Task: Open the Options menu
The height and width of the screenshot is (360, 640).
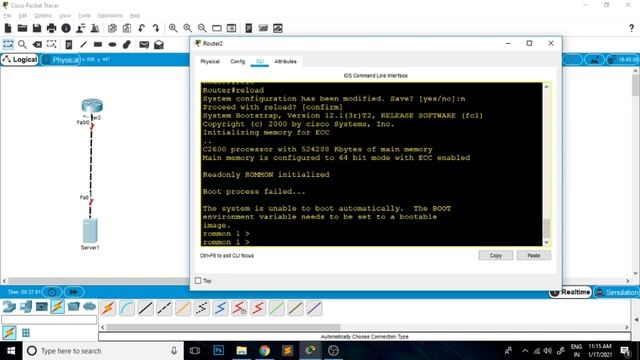Action: tap(42, 16)
